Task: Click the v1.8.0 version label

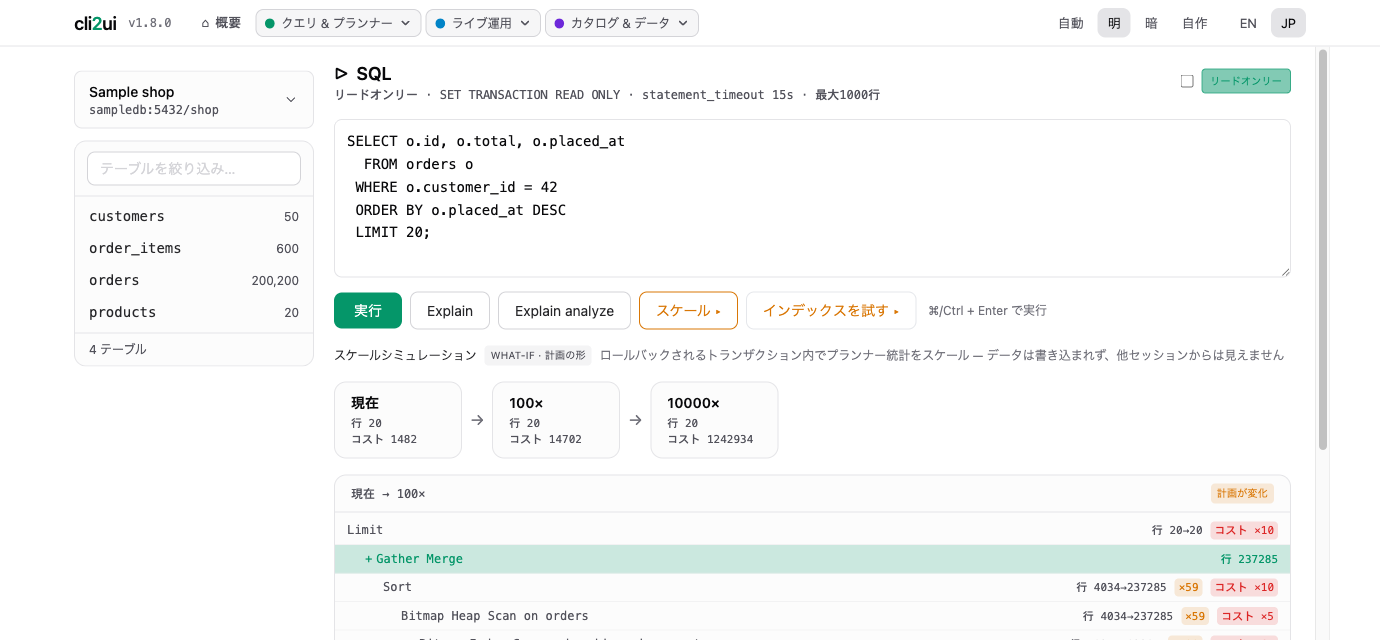Action: 150,23
